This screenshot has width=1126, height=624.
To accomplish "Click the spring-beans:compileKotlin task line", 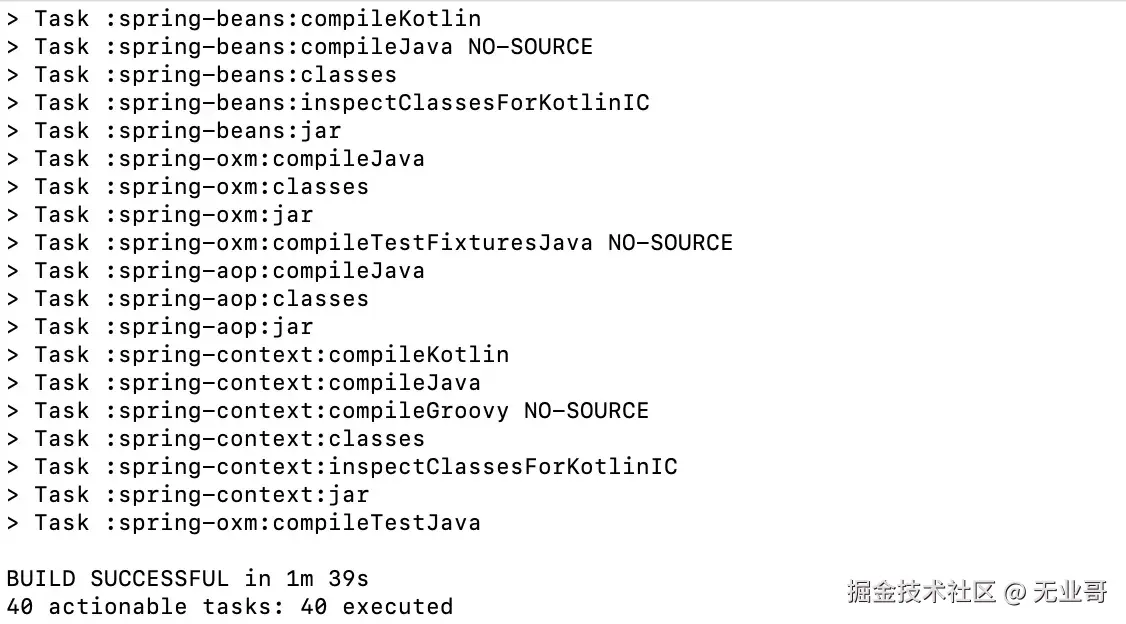I will click(243, 19).
